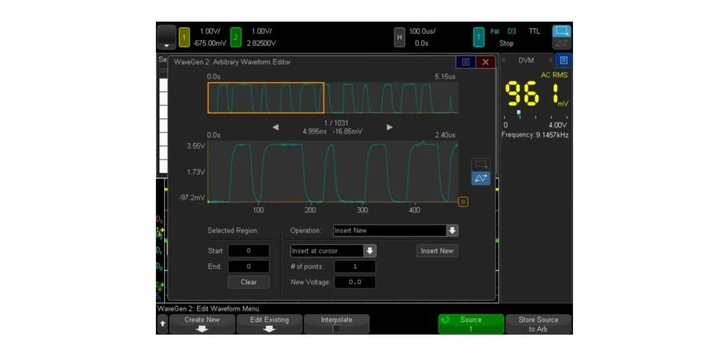Click the trigger T icon

(479, 37)
